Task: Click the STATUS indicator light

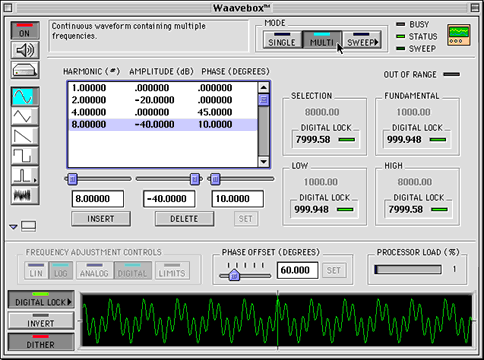Action: pyautogui.click(x=400, y=36)
